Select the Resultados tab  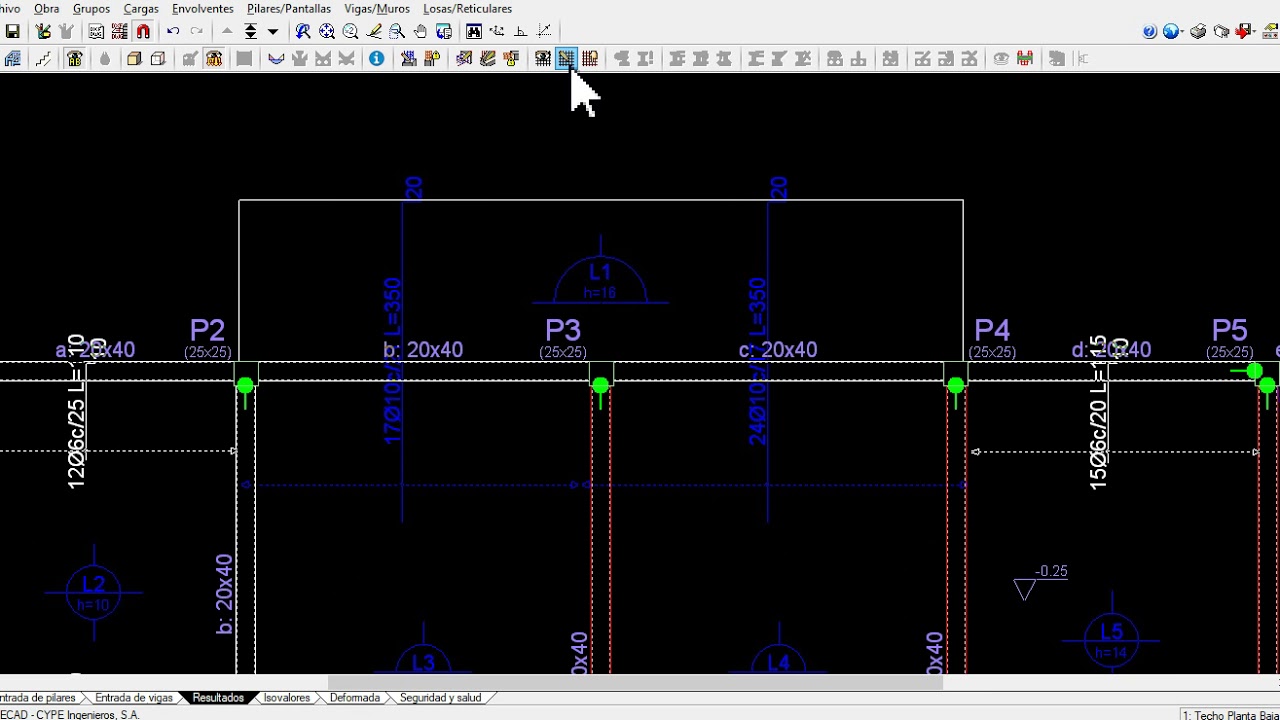[218, 698]
